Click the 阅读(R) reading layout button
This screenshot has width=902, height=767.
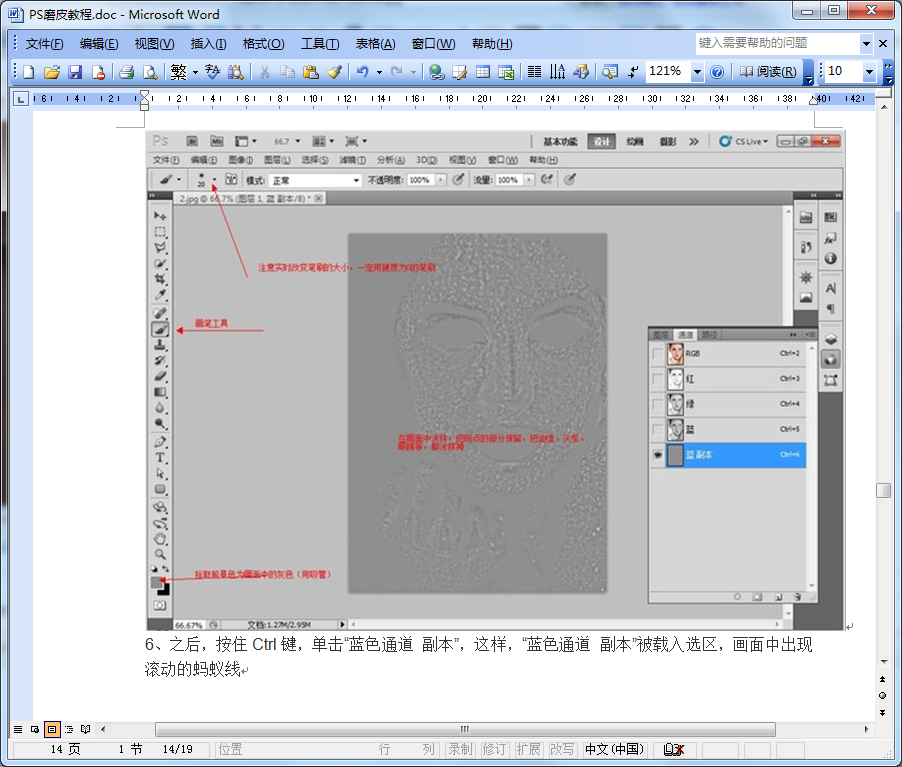(x=767, y=72)
